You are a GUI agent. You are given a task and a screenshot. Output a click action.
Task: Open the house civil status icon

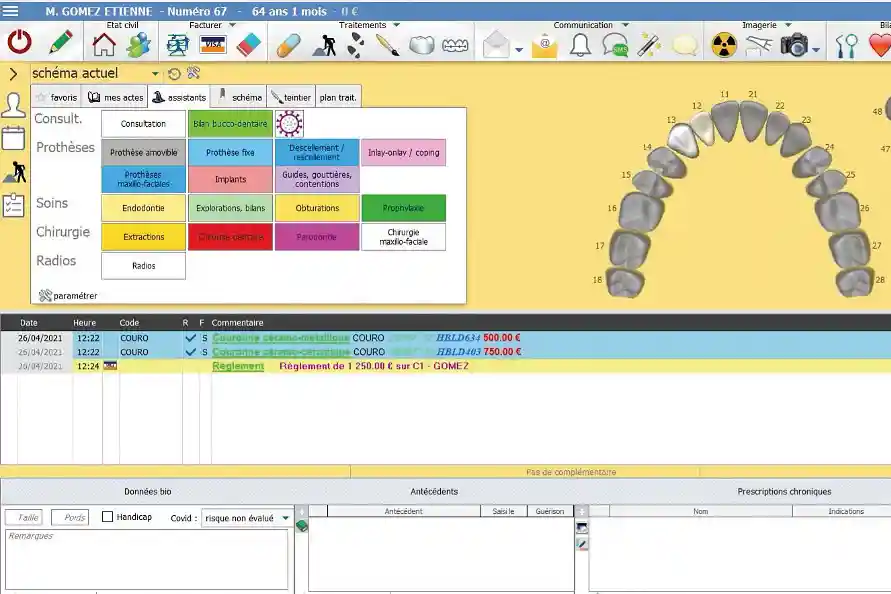point(104,44)
